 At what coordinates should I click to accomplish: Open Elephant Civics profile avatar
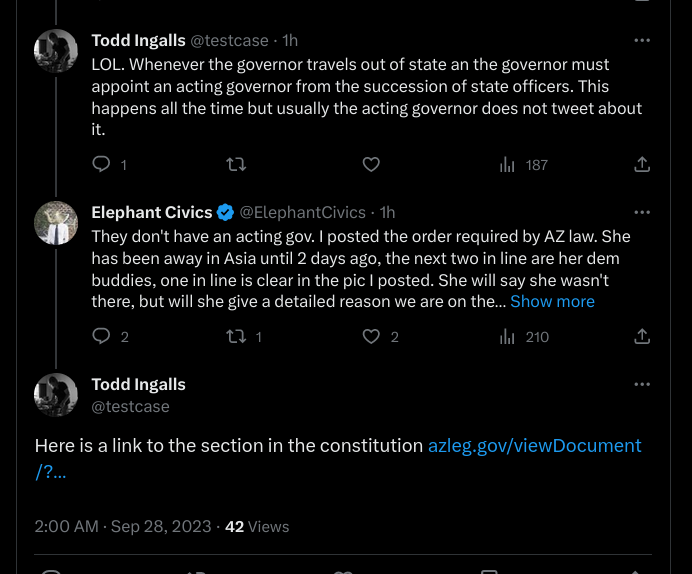[56, 223]
